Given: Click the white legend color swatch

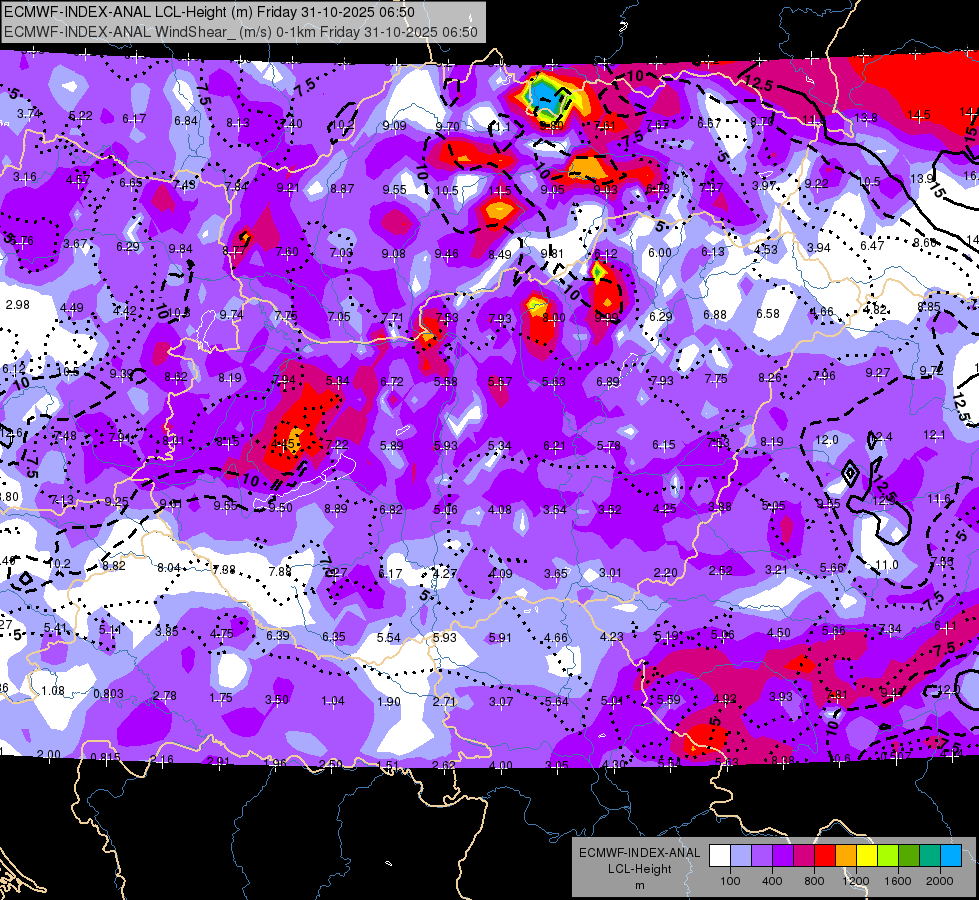Looking at the screenshot, I should coord(720,856).
